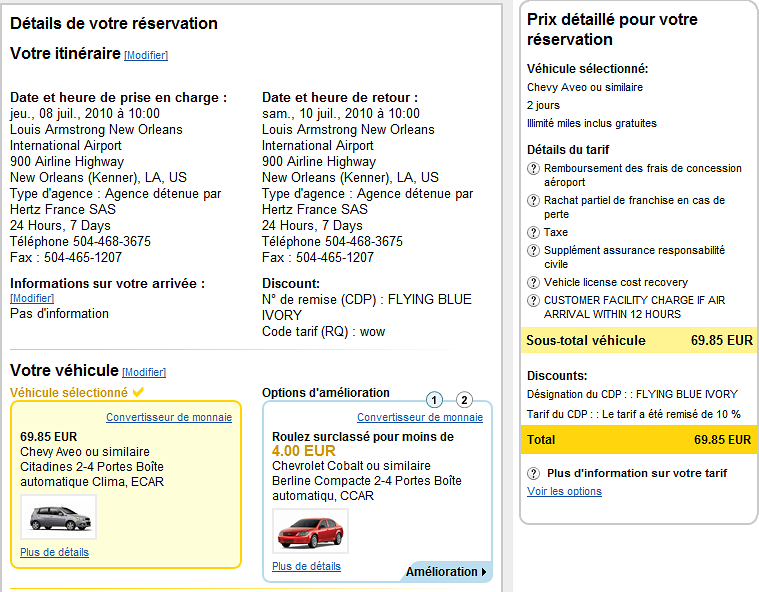Click the red Chevrolet Cobalt thumbnail
759x592 pixels.
pos(310,531)
